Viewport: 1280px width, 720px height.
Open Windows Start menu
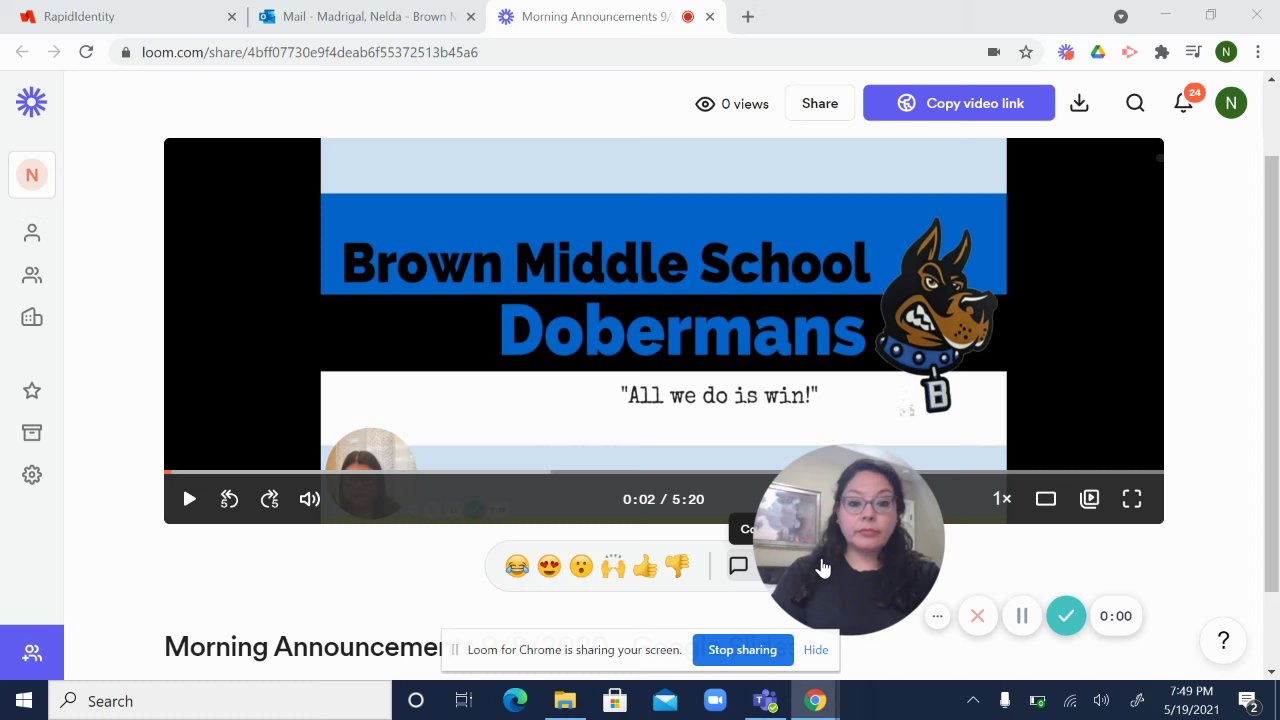point(24,701)
